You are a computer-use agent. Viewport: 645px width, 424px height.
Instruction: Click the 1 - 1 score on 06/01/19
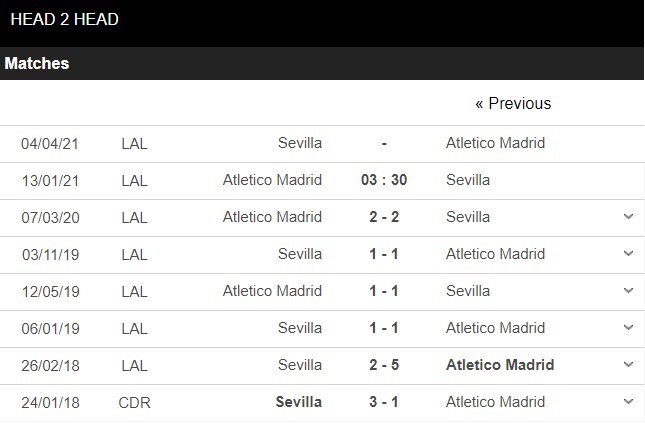[x=384, y=328]
